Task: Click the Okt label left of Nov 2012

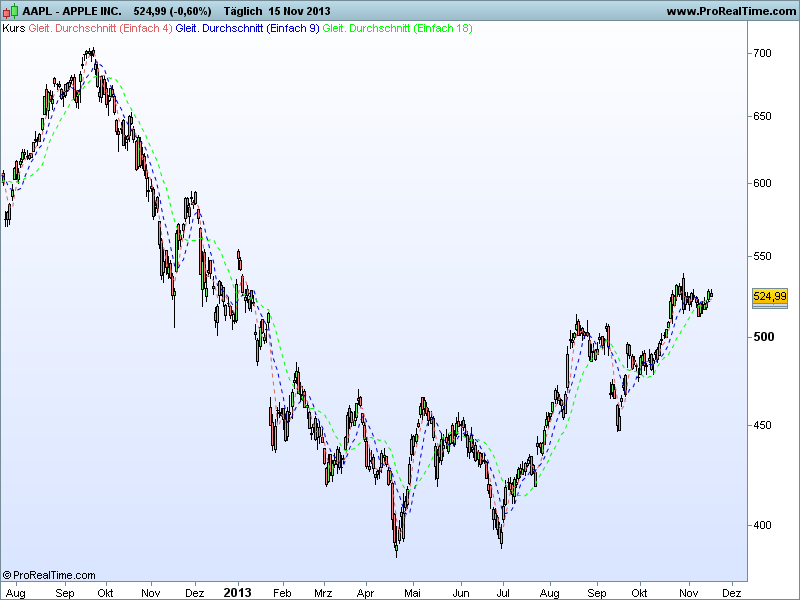Action: coord(105,593)
